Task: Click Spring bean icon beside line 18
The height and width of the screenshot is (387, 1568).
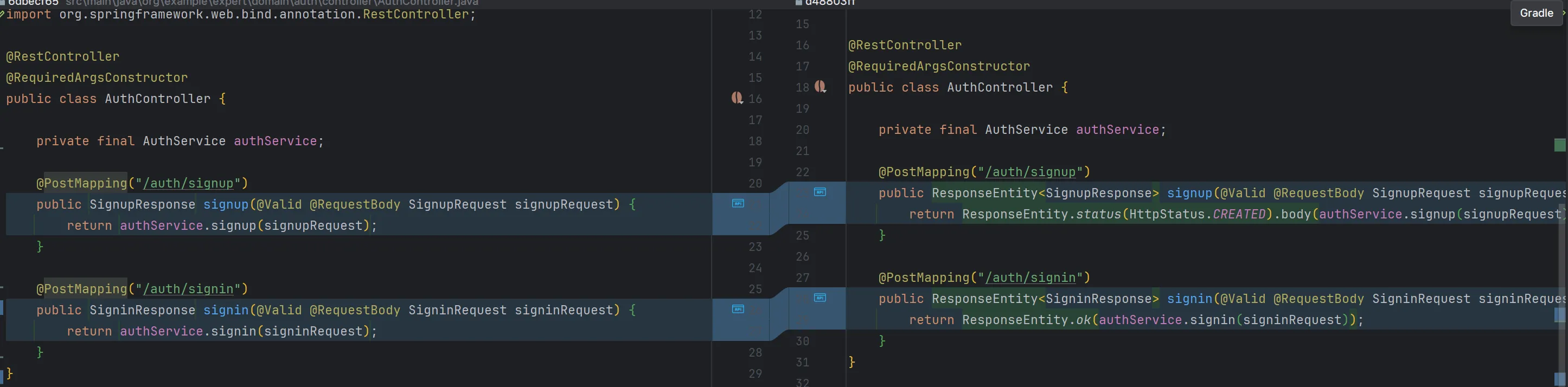Action: (x=820, y=87)
